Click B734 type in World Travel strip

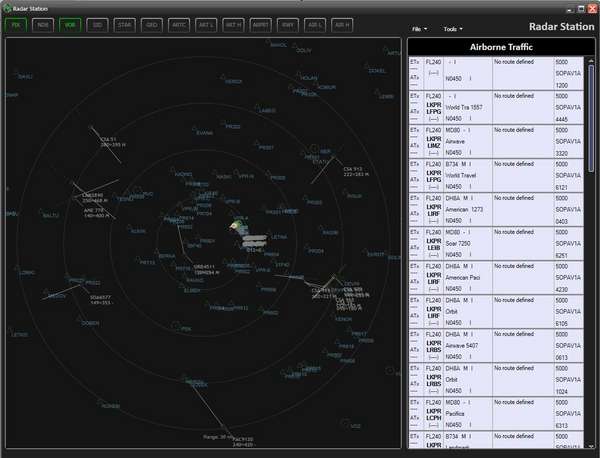coord(452,164)
